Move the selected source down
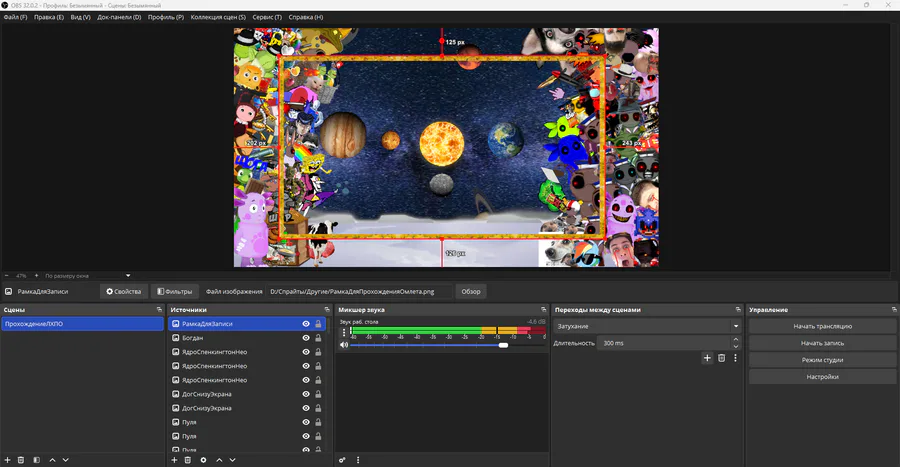Viewport: 900px width, 467px height. 232,460
